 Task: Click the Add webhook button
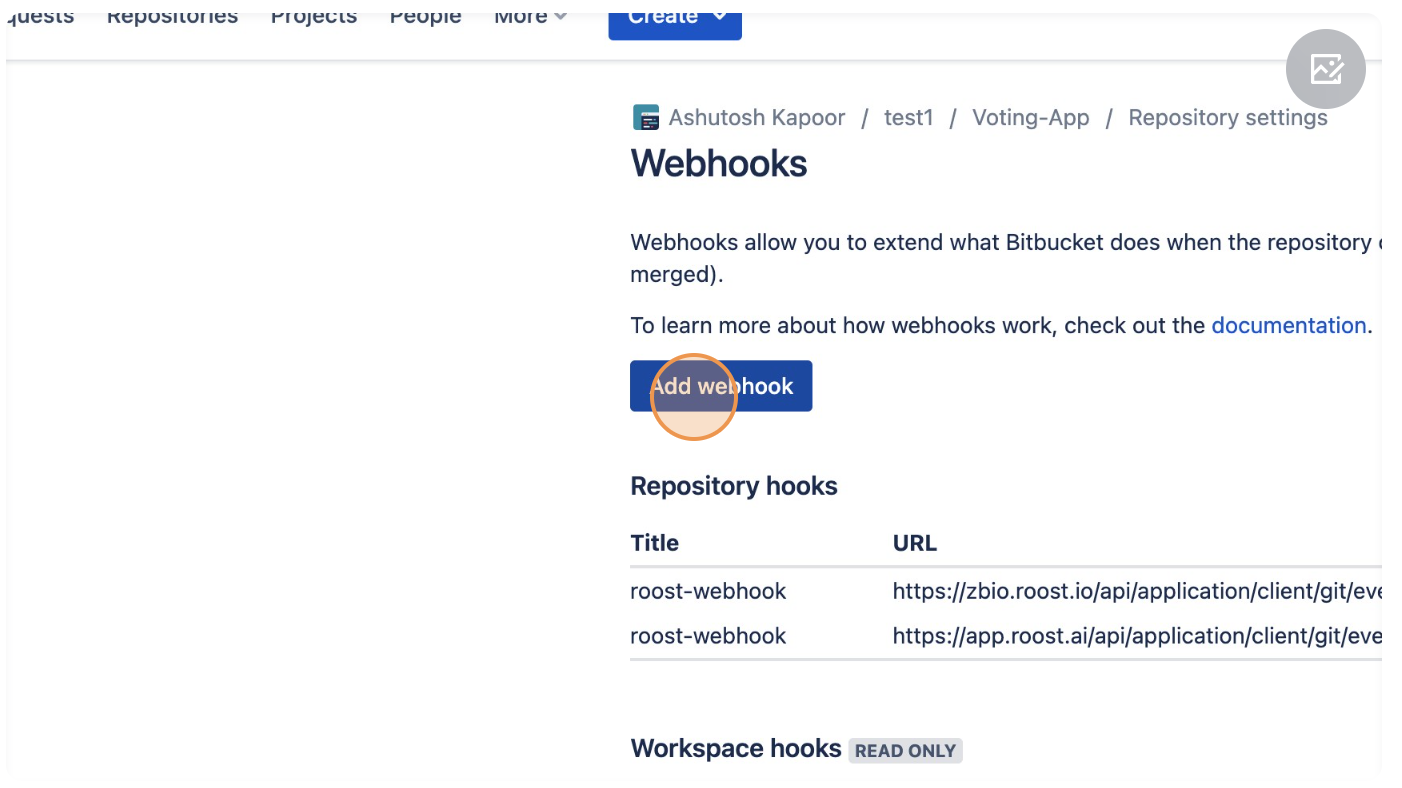tap(721, 386)
